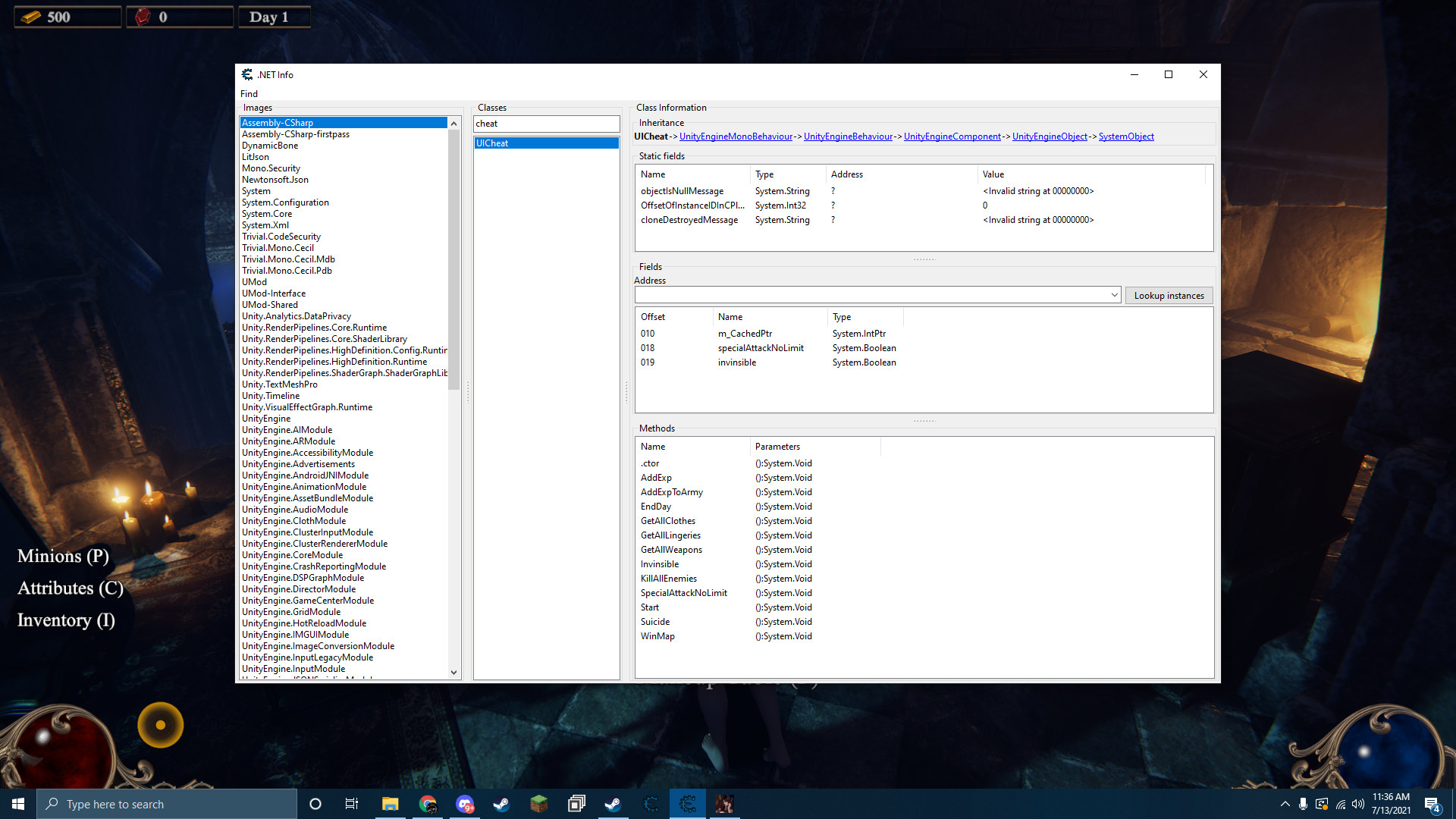Viewport: 1456px width, 819px height.
Task: Open Google Chrome from the taskbar
Action: click(428, 803)
